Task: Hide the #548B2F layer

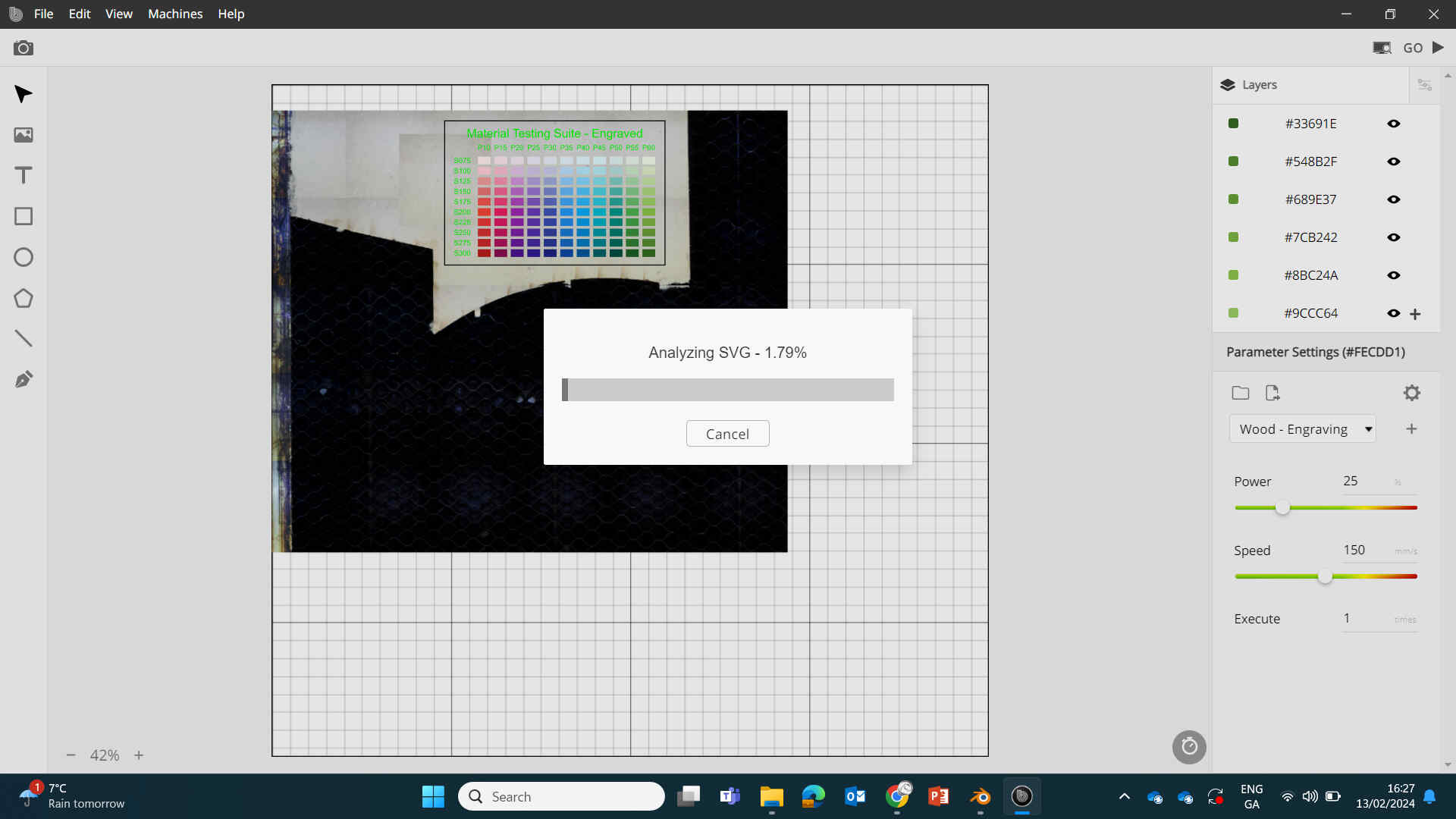Action: click(1394, 162)
